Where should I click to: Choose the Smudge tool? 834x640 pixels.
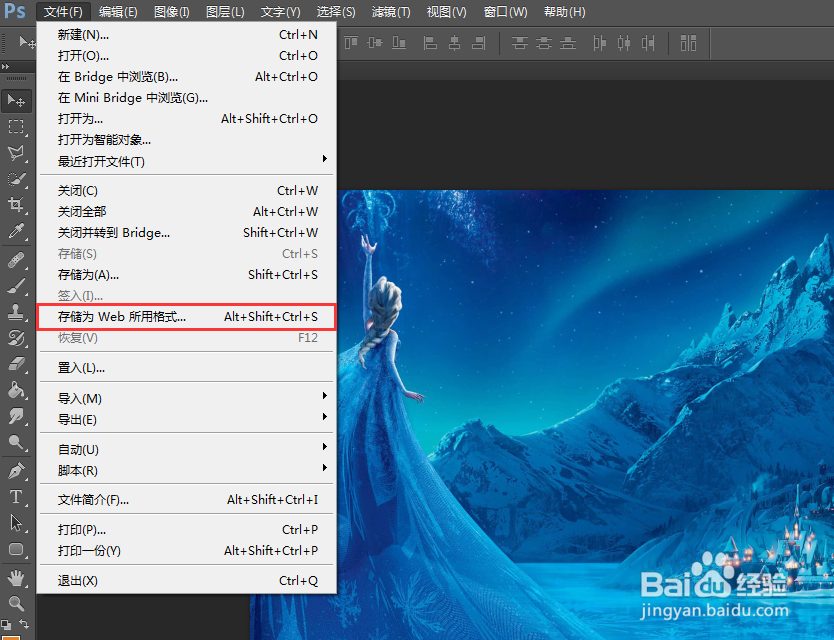[16, 417]
